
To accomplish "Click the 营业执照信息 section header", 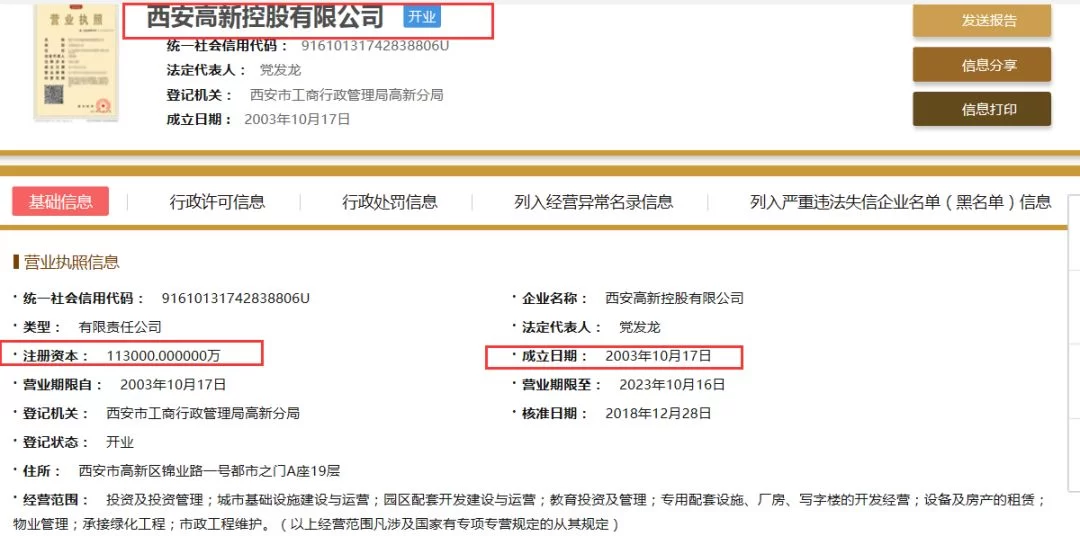I will coord(70,262).
